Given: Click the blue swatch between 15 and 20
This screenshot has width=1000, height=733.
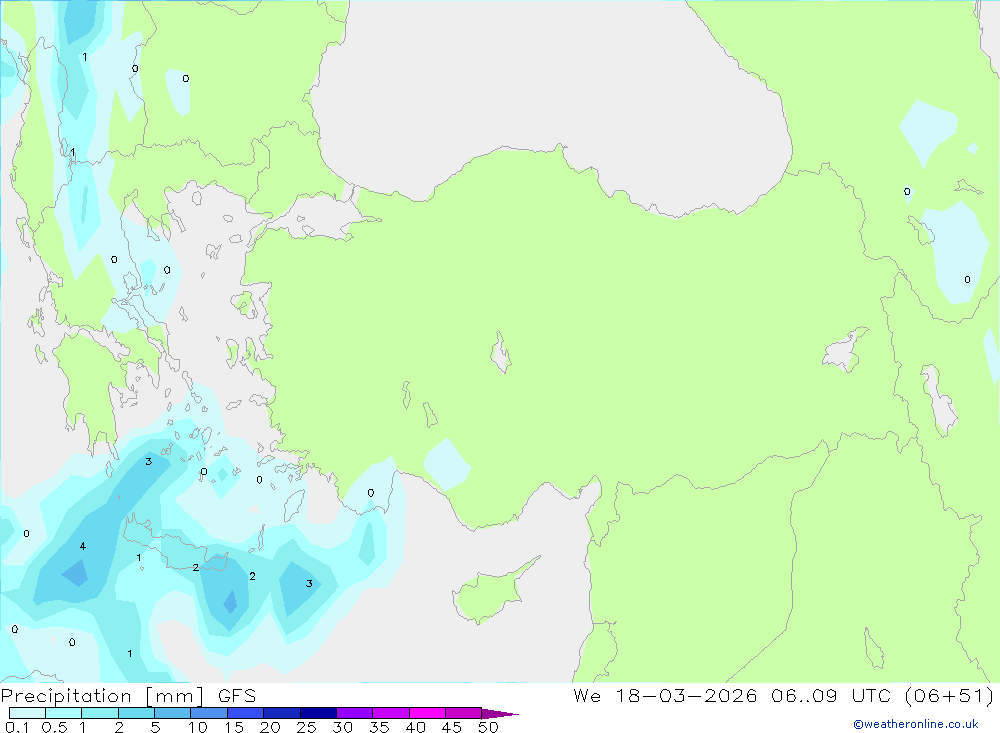Looking at the screenshot, I should [x=246, y=713].
